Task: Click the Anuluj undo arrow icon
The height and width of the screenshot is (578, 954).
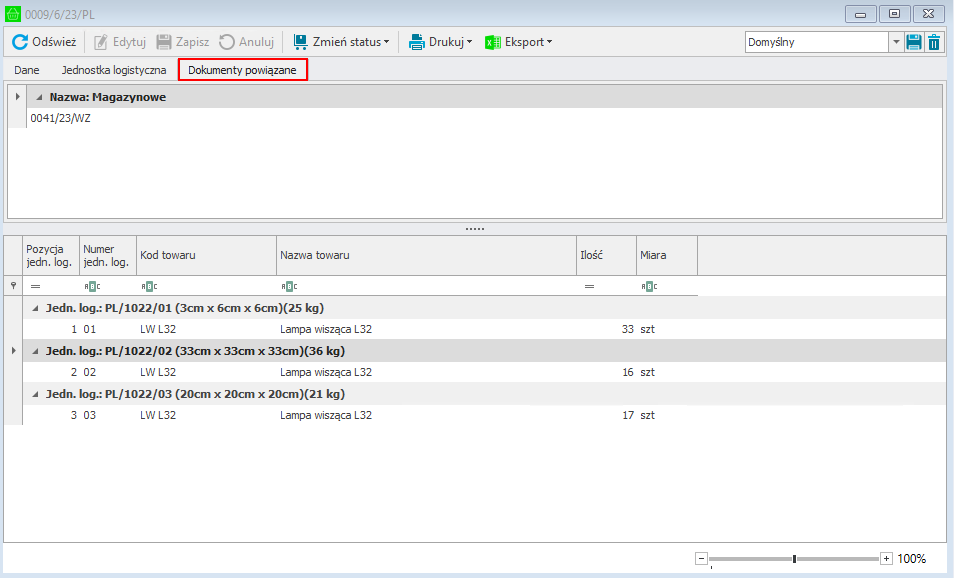Action: (x=227, y=42)
